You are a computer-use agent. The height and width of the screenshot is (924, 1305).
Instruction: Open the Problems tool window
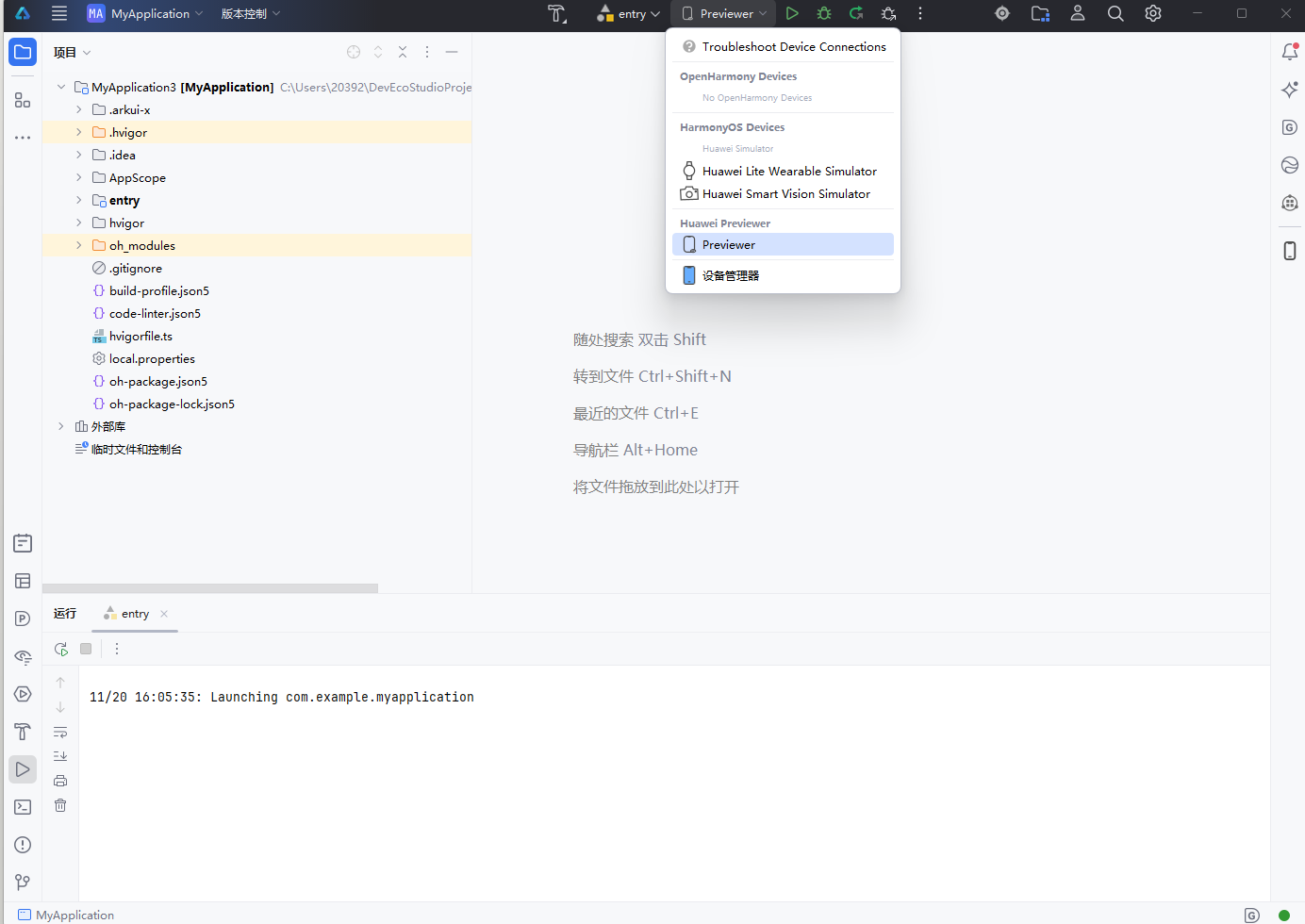point(23,845)
